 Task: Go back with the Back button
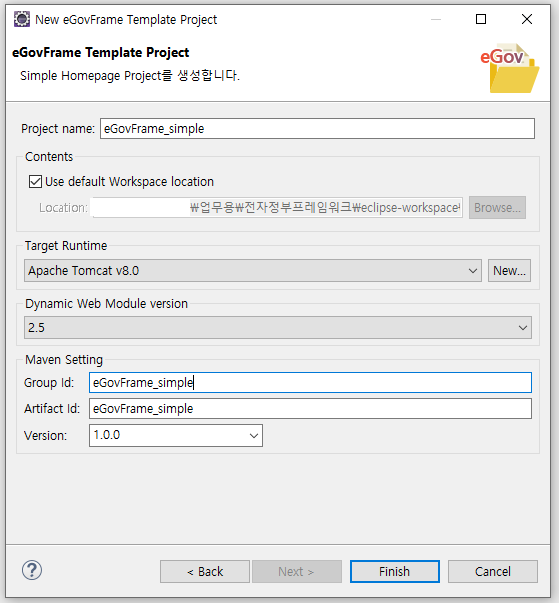pos(205,571)
